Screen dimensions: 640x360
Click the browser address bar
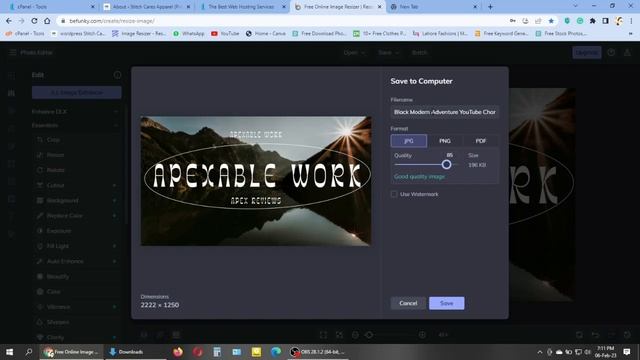pyautogui.click(x=286, y=21)
